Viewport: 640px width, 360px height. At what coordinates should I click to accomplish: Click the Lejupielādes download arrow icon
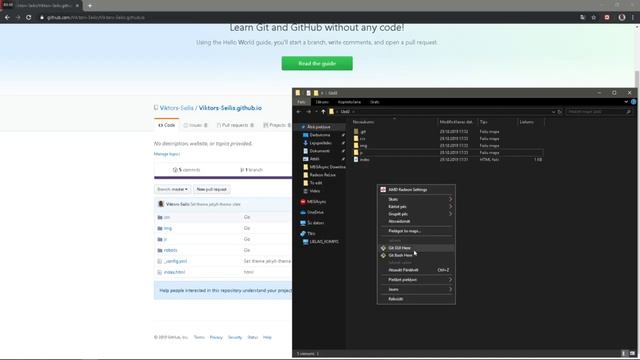[305, 143]
